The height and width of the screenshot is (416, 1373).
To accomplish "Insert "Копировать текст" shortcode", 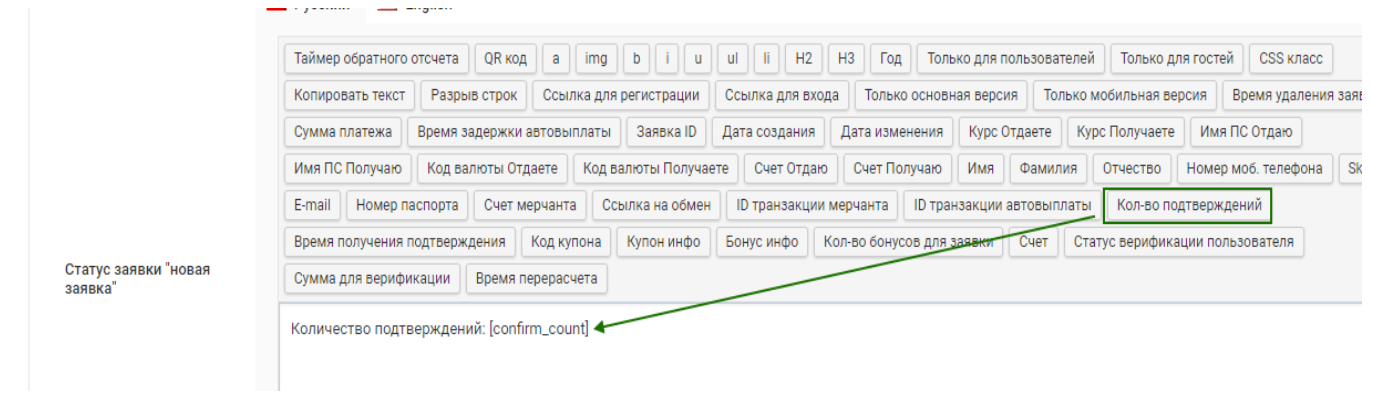I will pyautogui.click(x=350, y=96).
